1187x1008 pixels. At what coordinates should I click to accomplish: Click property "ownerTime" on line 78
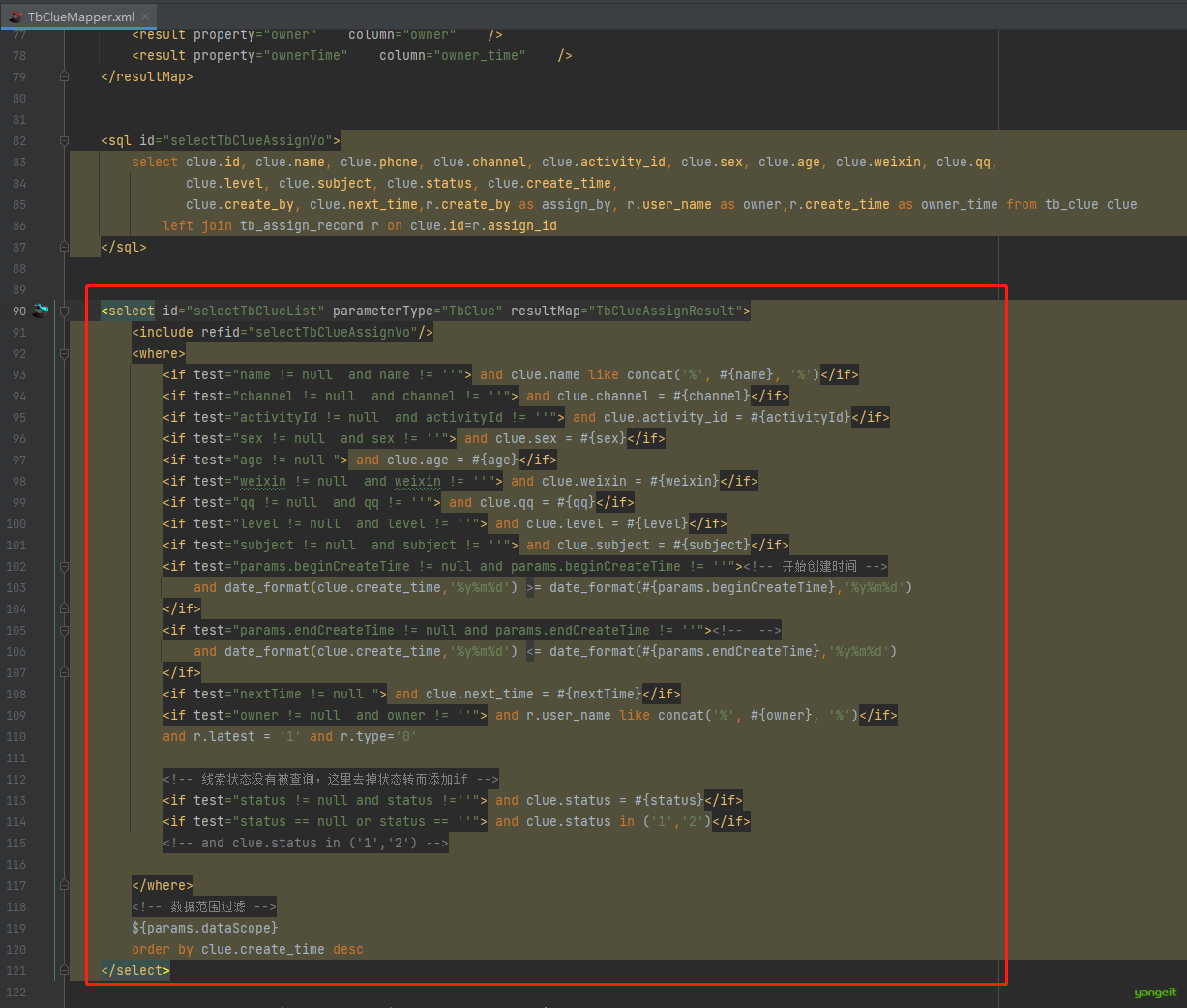point(306,55)
